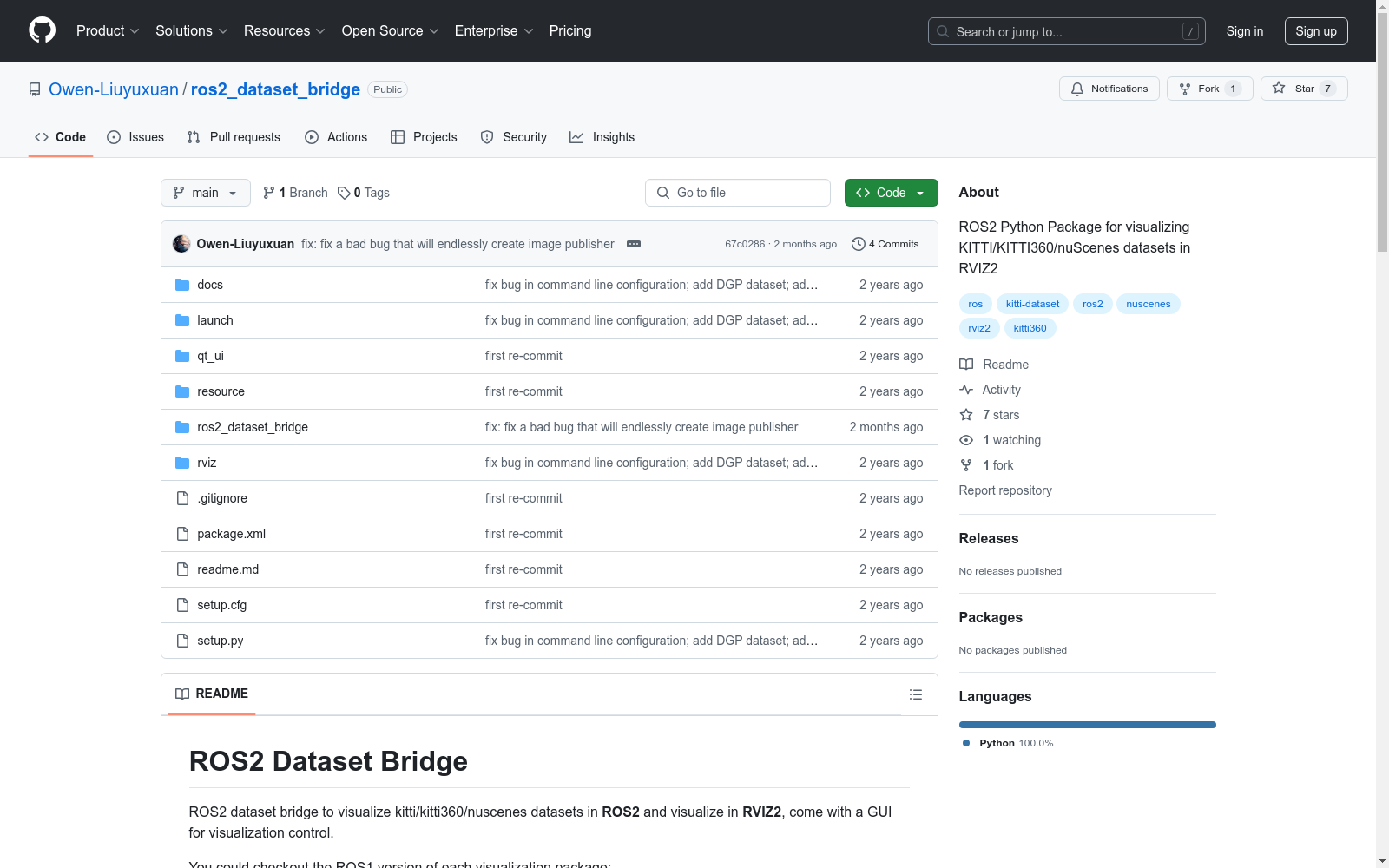
Task: Click the Releases heading link
Action: coord(989,538)
